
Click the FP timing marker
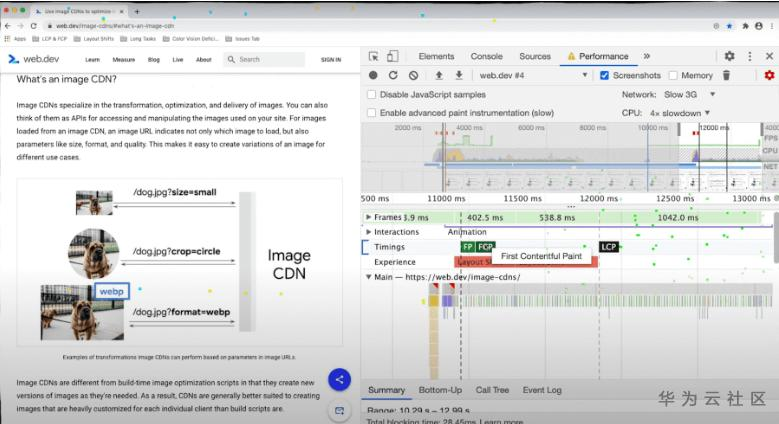click(467, 247)
